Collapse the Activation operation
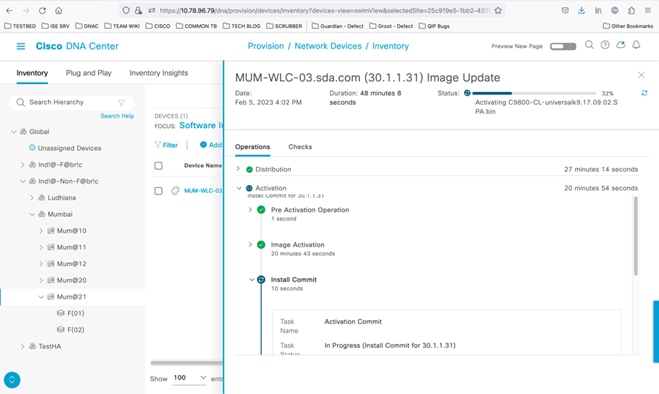659x394 pixels. [x=239, y=188]
